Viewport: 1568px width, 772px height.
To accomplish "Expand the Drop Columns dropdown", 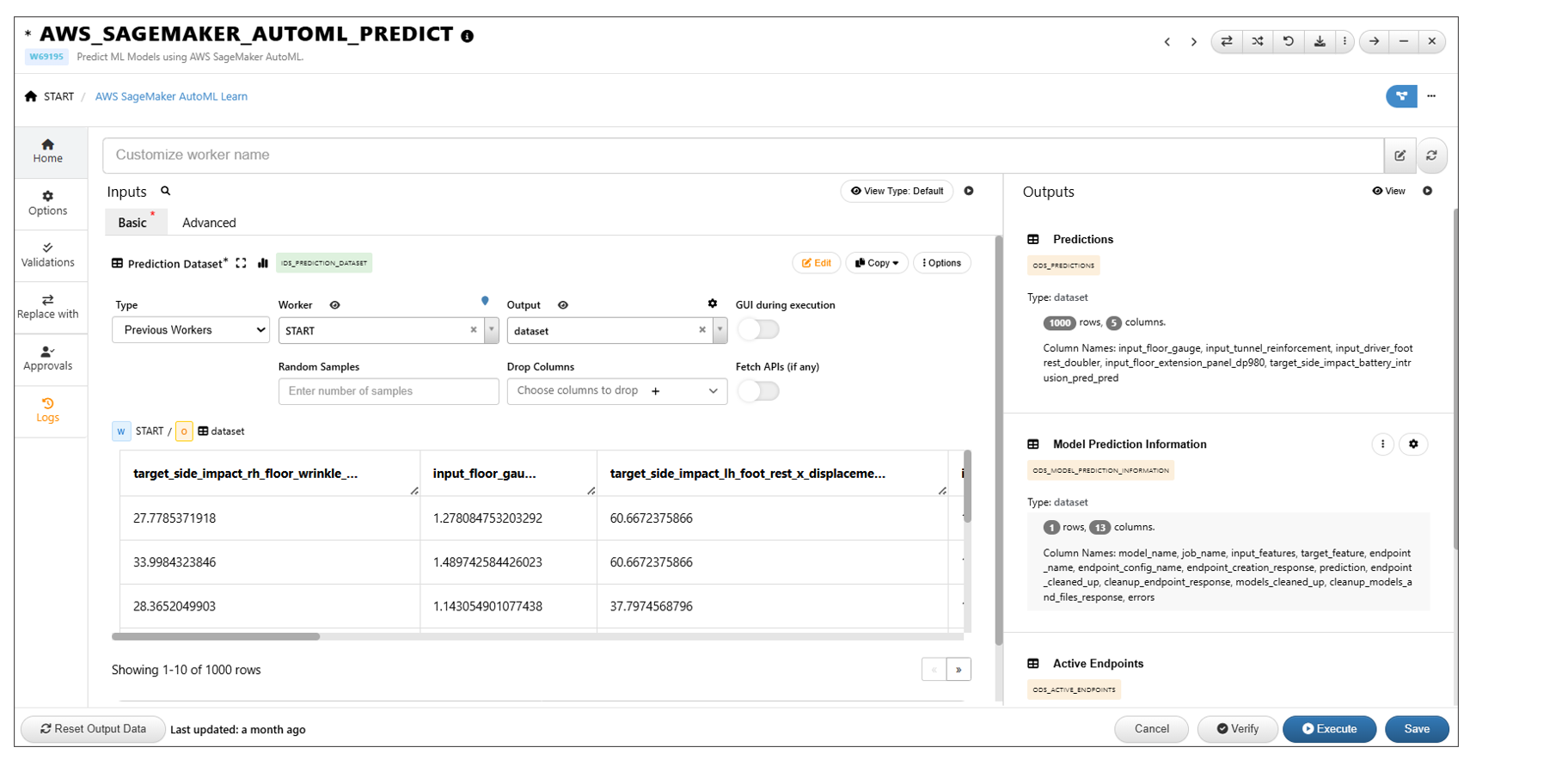I will pos(713,391).
